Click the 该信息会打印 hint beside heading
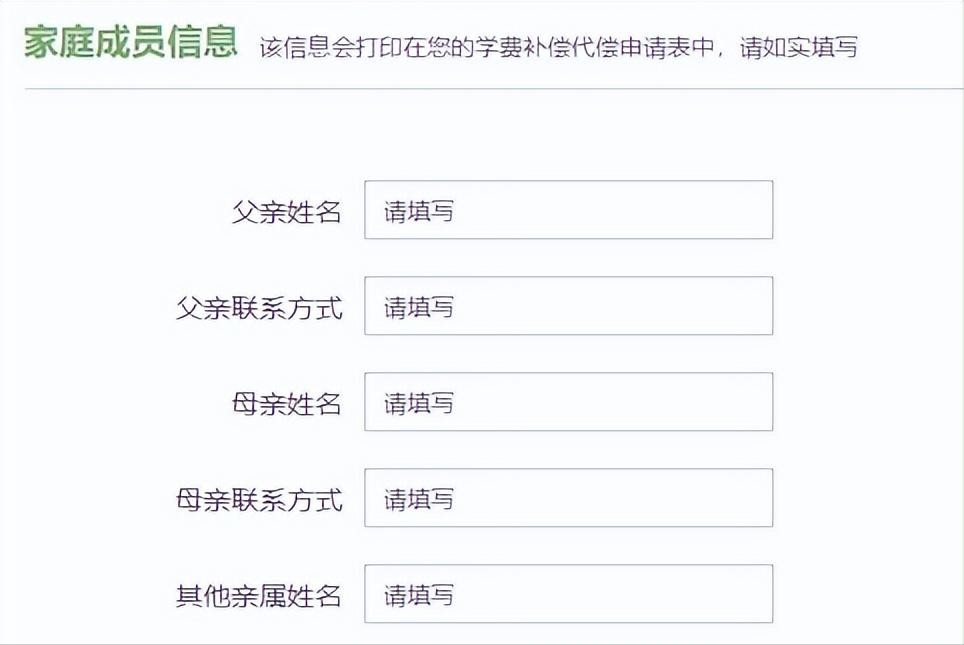Viewport: 964px width, 645px height. [x=330, y=47]
